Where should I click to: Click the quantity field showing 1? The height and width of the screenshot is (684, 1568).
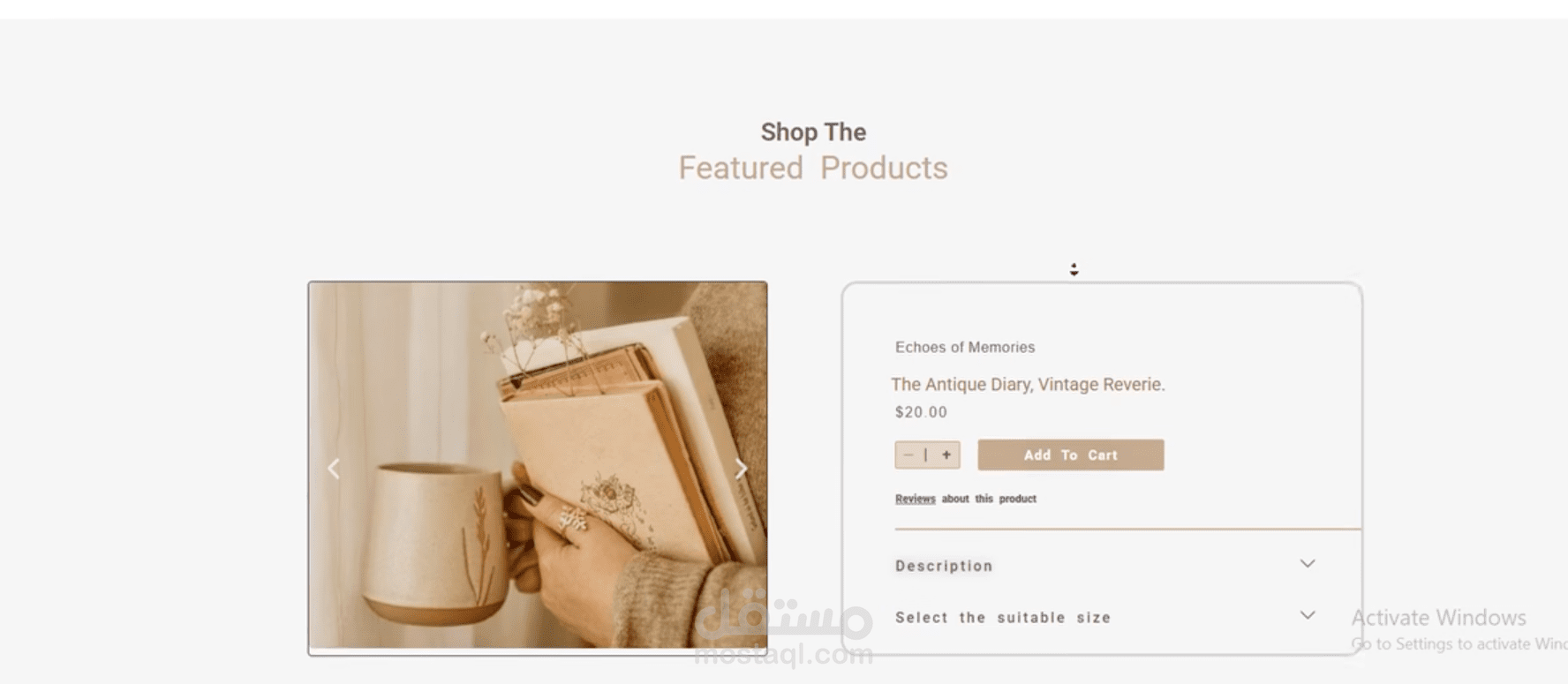click(x=926, y=455)
